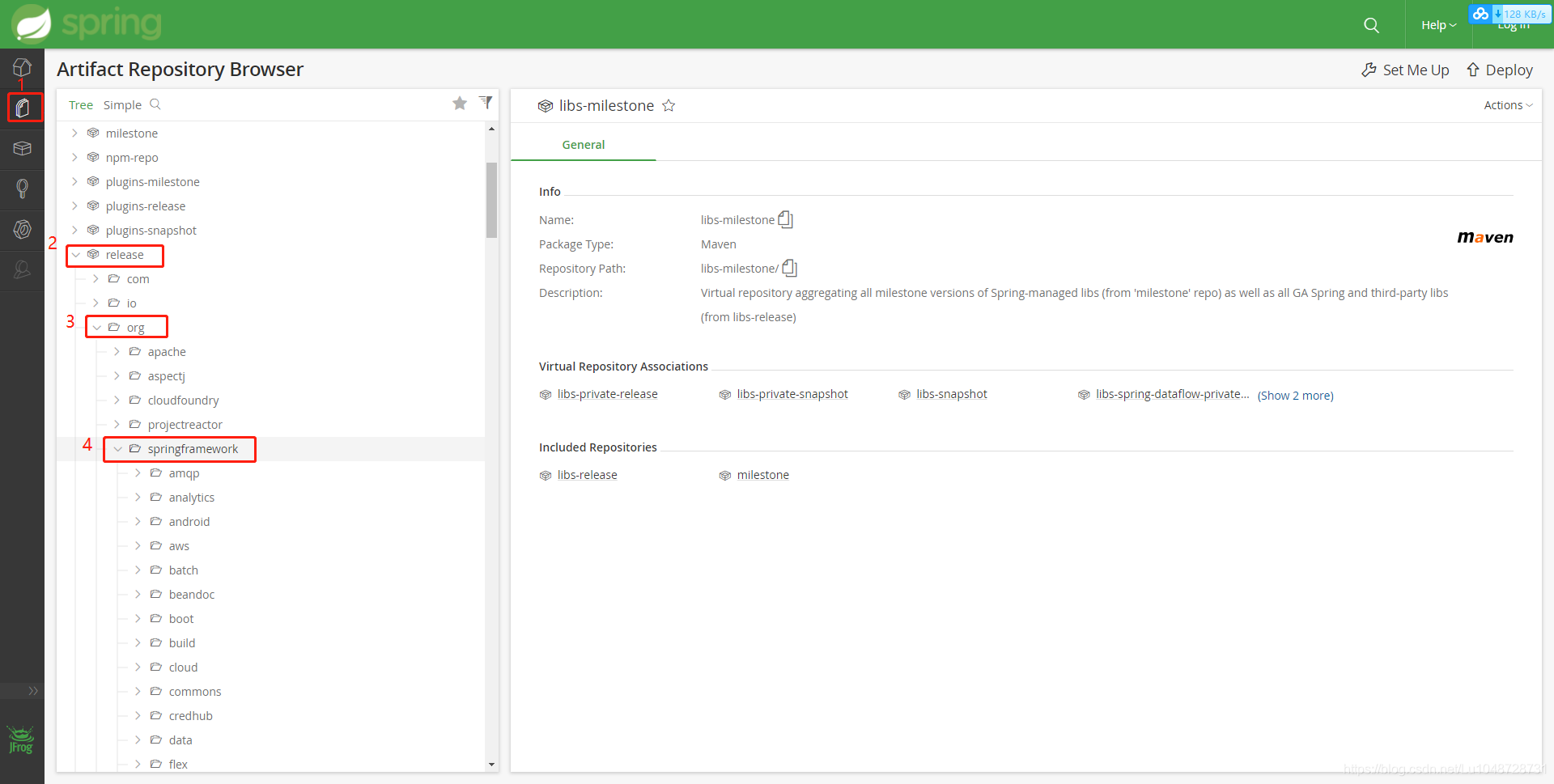Click the npm-repo repository icon
Screen dimensions: 1554x784
(x=93, y=157)
